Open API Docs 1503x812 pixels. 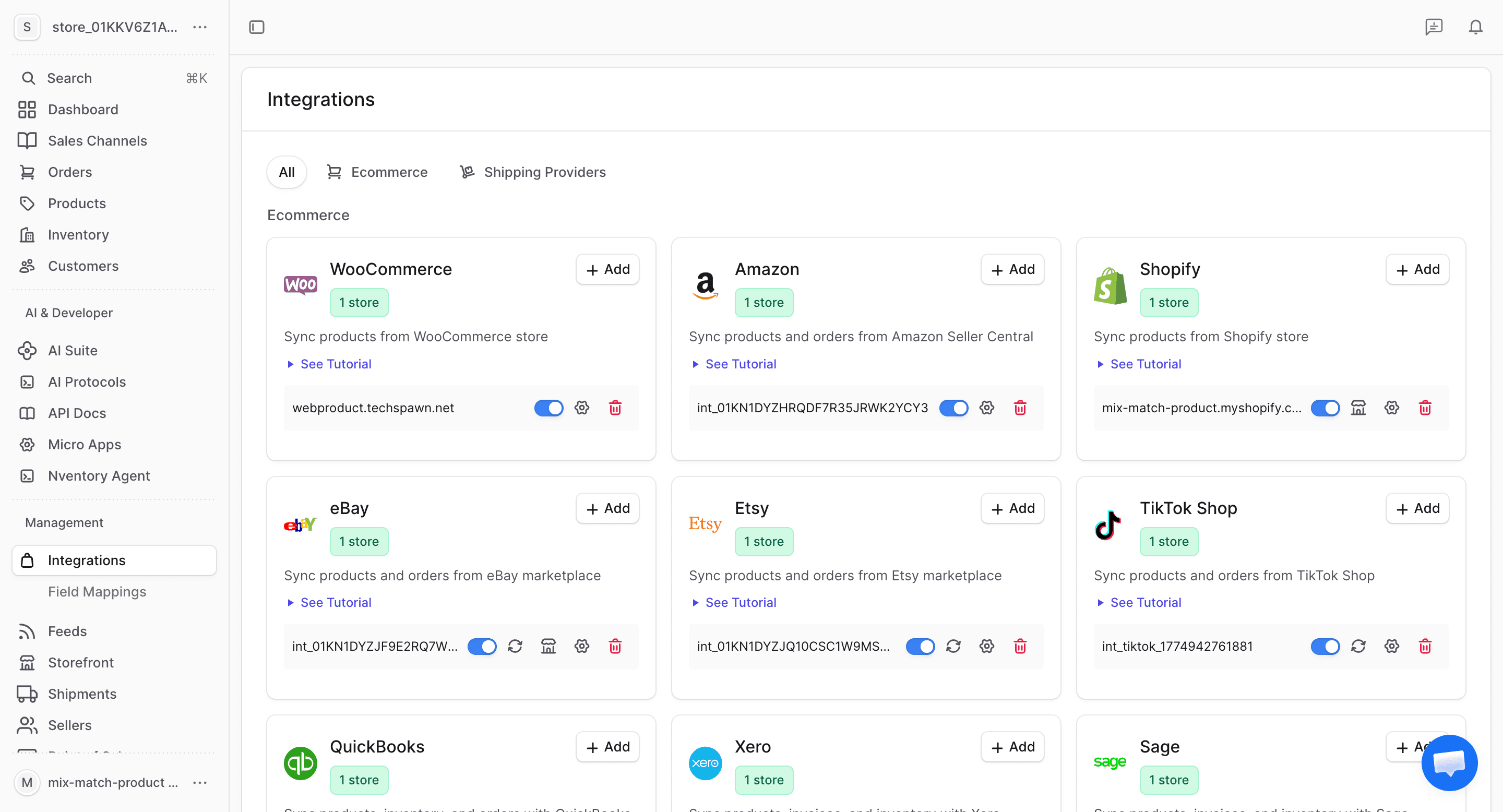click(114, 413)
